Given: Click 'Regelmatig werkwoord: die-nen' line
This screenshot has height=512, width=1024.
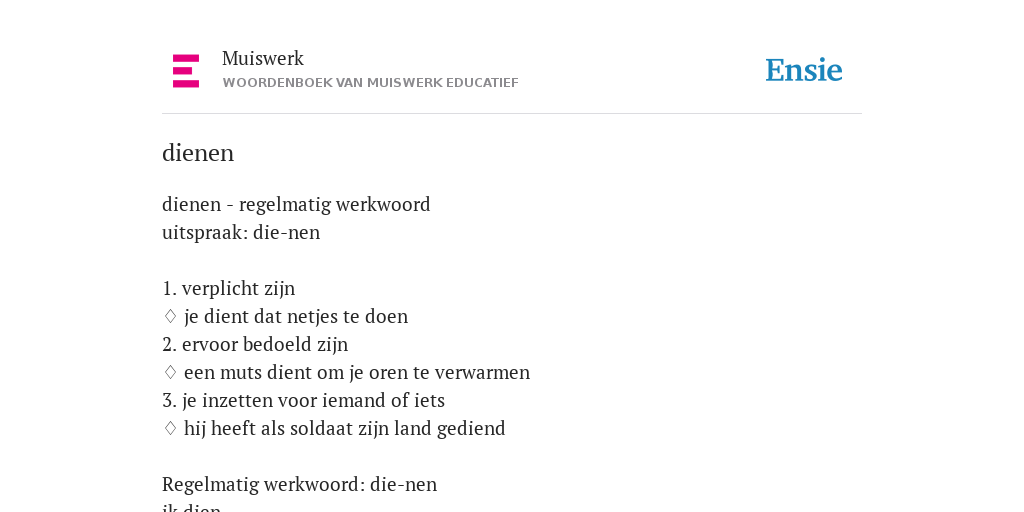Looking at the screenshot, I should [300, 485].
